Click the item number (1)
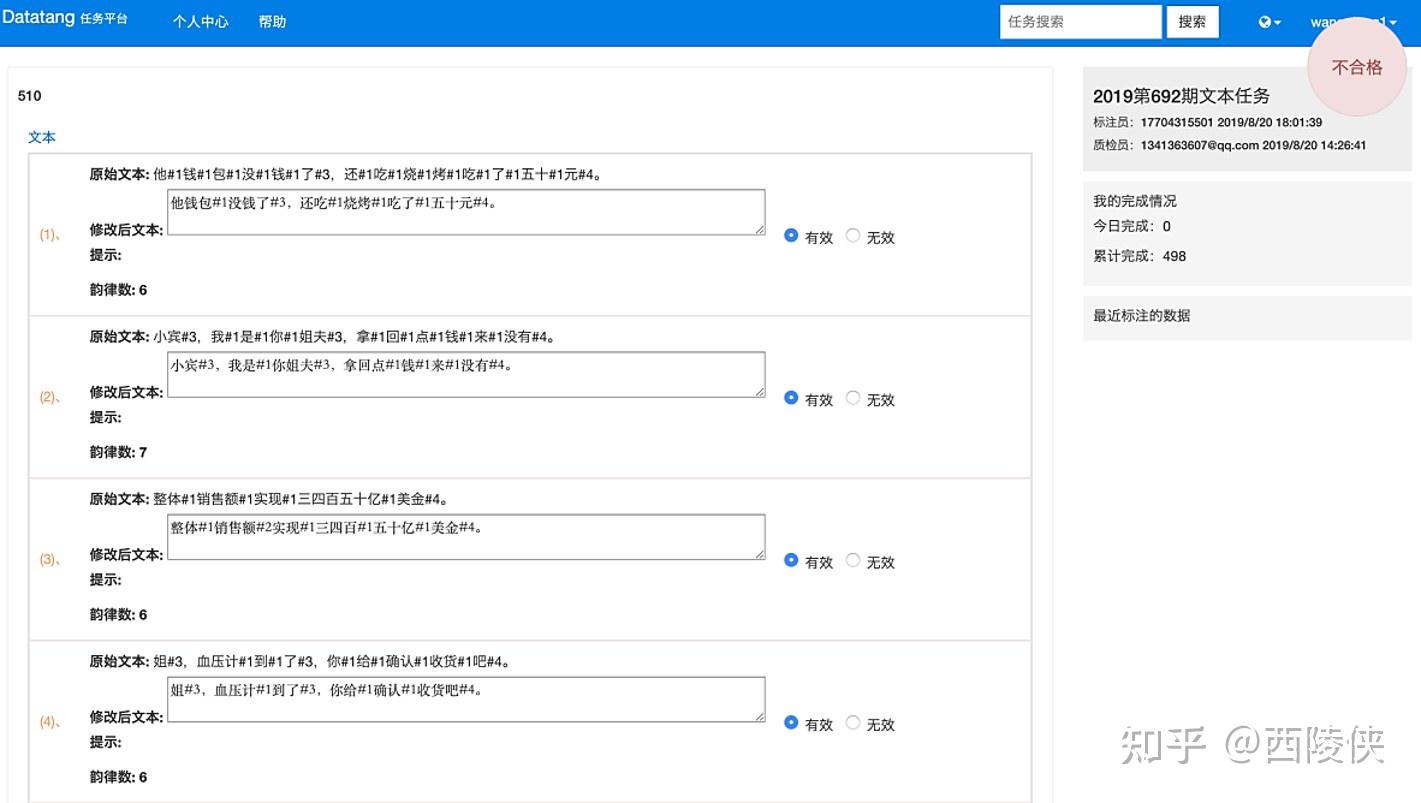This screenshot has height=803, width=1421. tap(50, 235)
